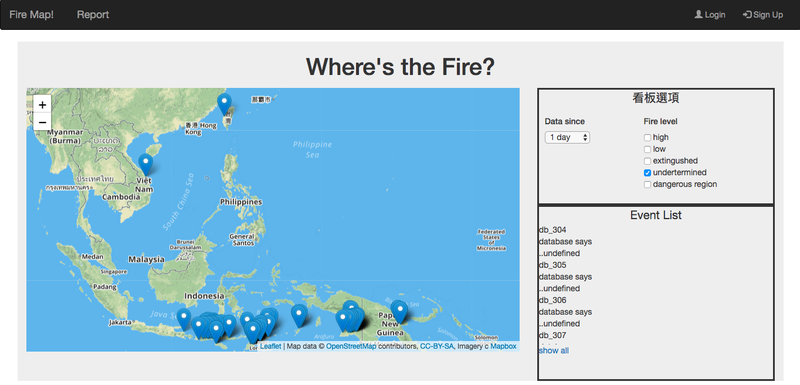Select the lone marker in Banda Sea
This screenshot has height=385, width=800.
tap(298, 316)
